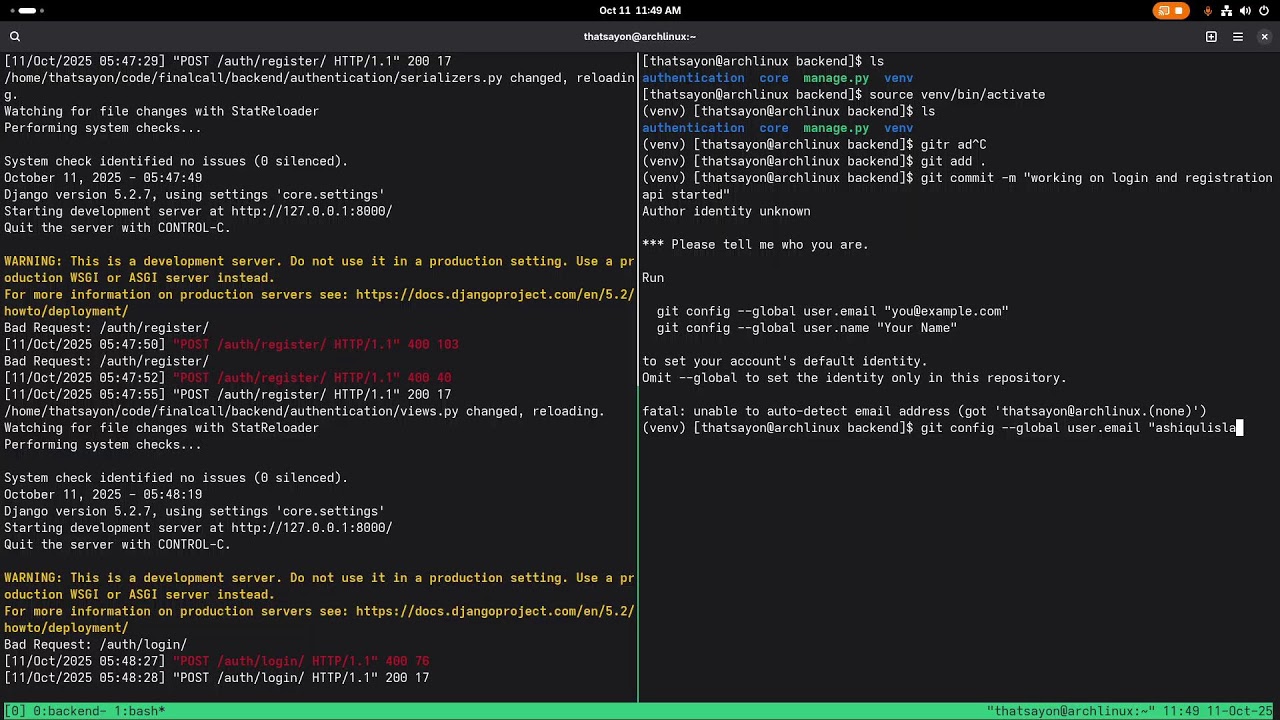Open the wired network indicator

pos(1227,11)
